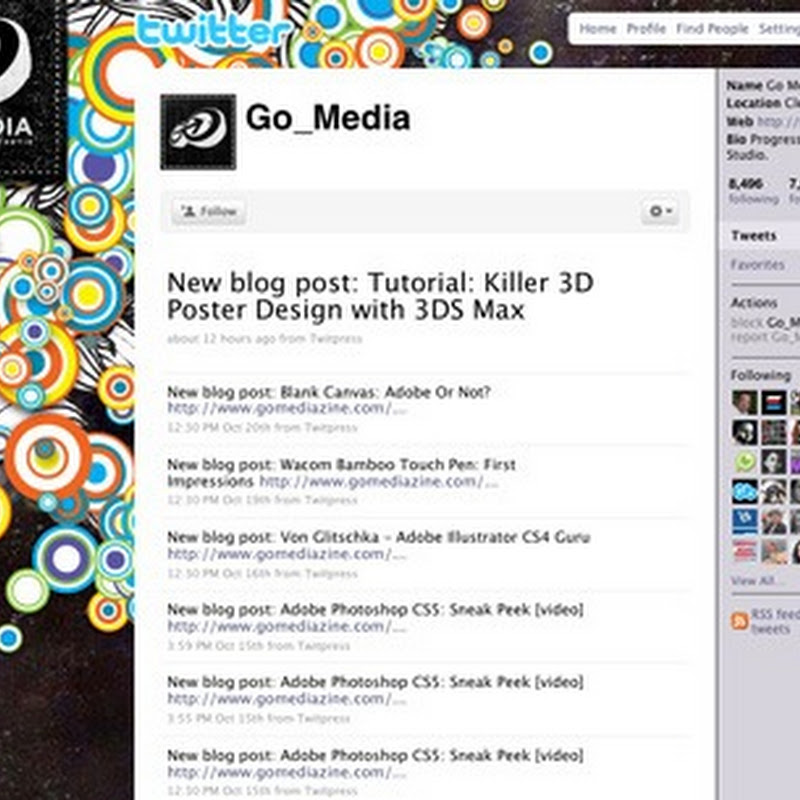Open Find People in the top navigation

point(712,29)
